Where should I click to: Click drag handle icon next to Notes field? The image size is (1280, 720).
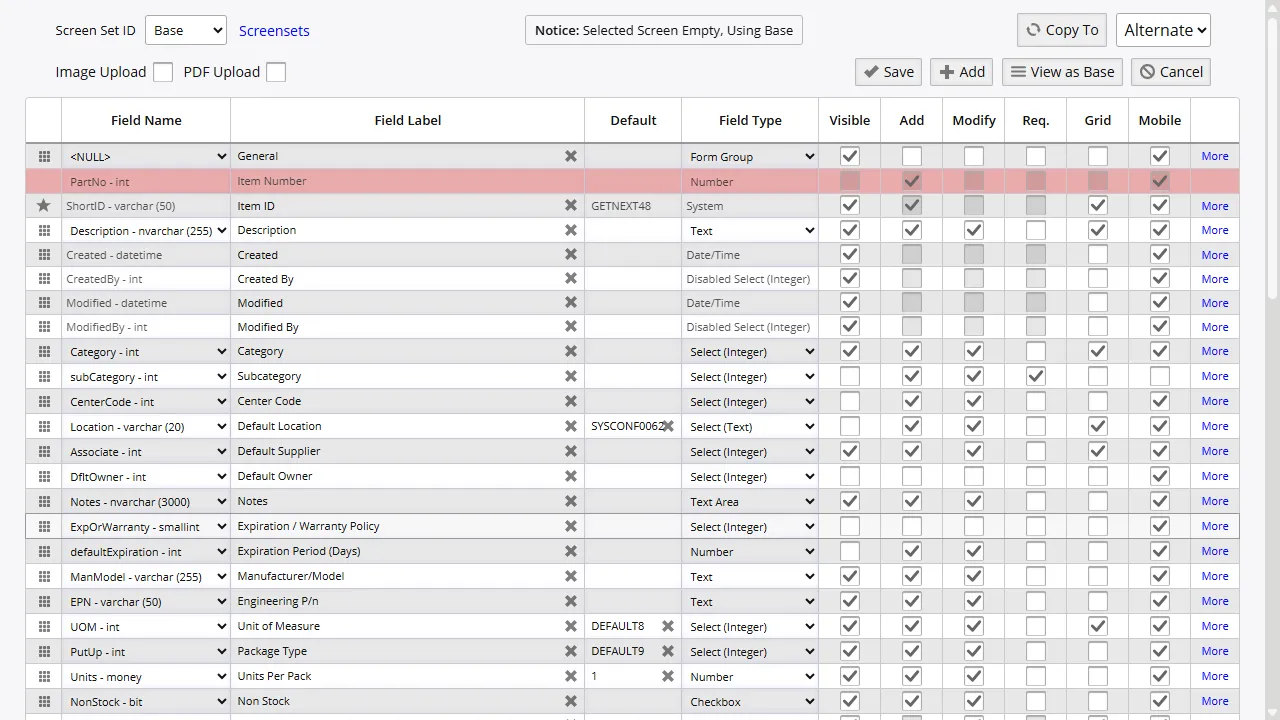pyautogui.click(x=43, y=501)
